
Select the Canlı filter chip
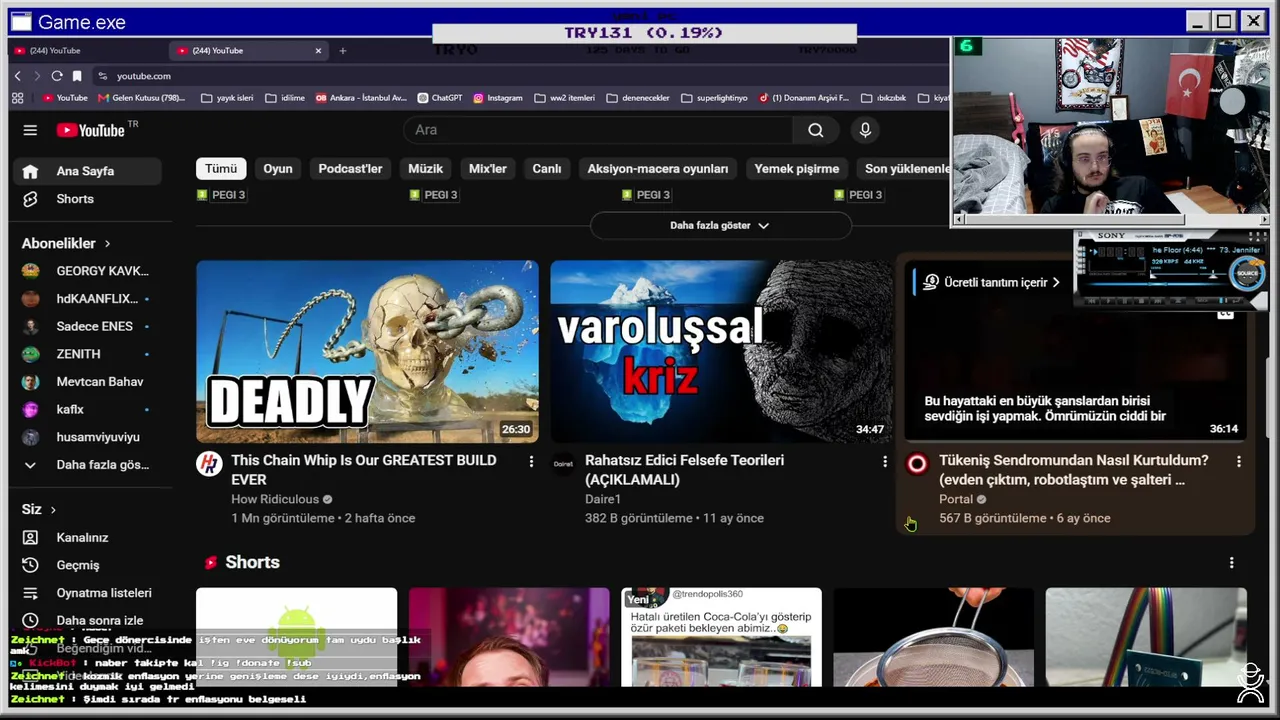pyautogui.click(x=547, y=169)
